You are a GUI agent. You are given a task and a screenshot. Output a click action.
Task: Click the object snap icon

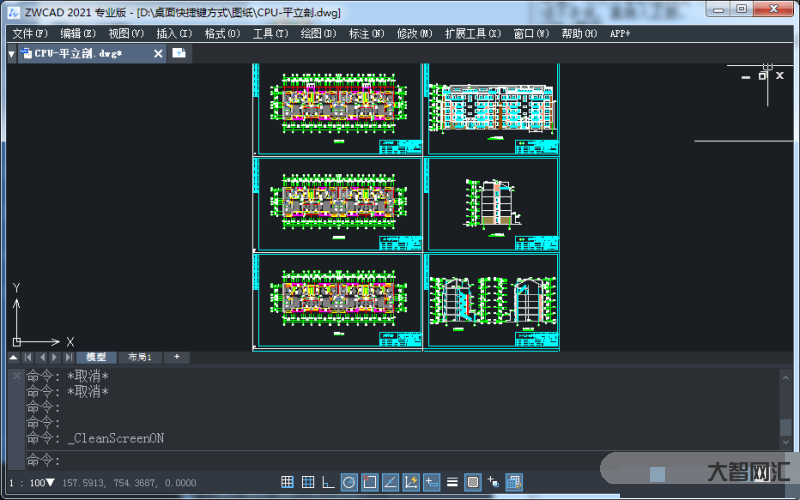(369, 483)
